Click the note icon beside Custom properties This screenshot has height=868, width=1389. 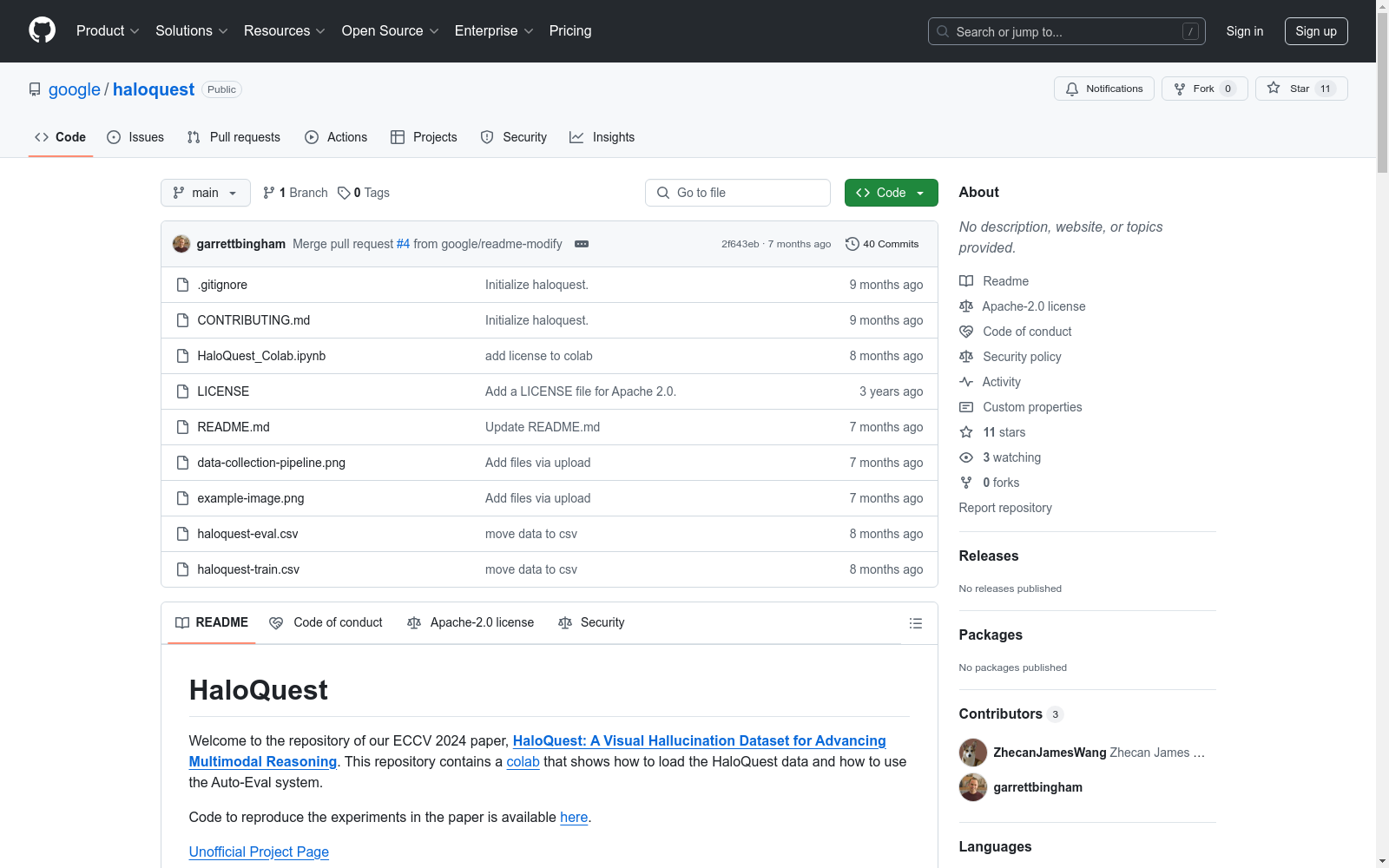coord(966,407)
